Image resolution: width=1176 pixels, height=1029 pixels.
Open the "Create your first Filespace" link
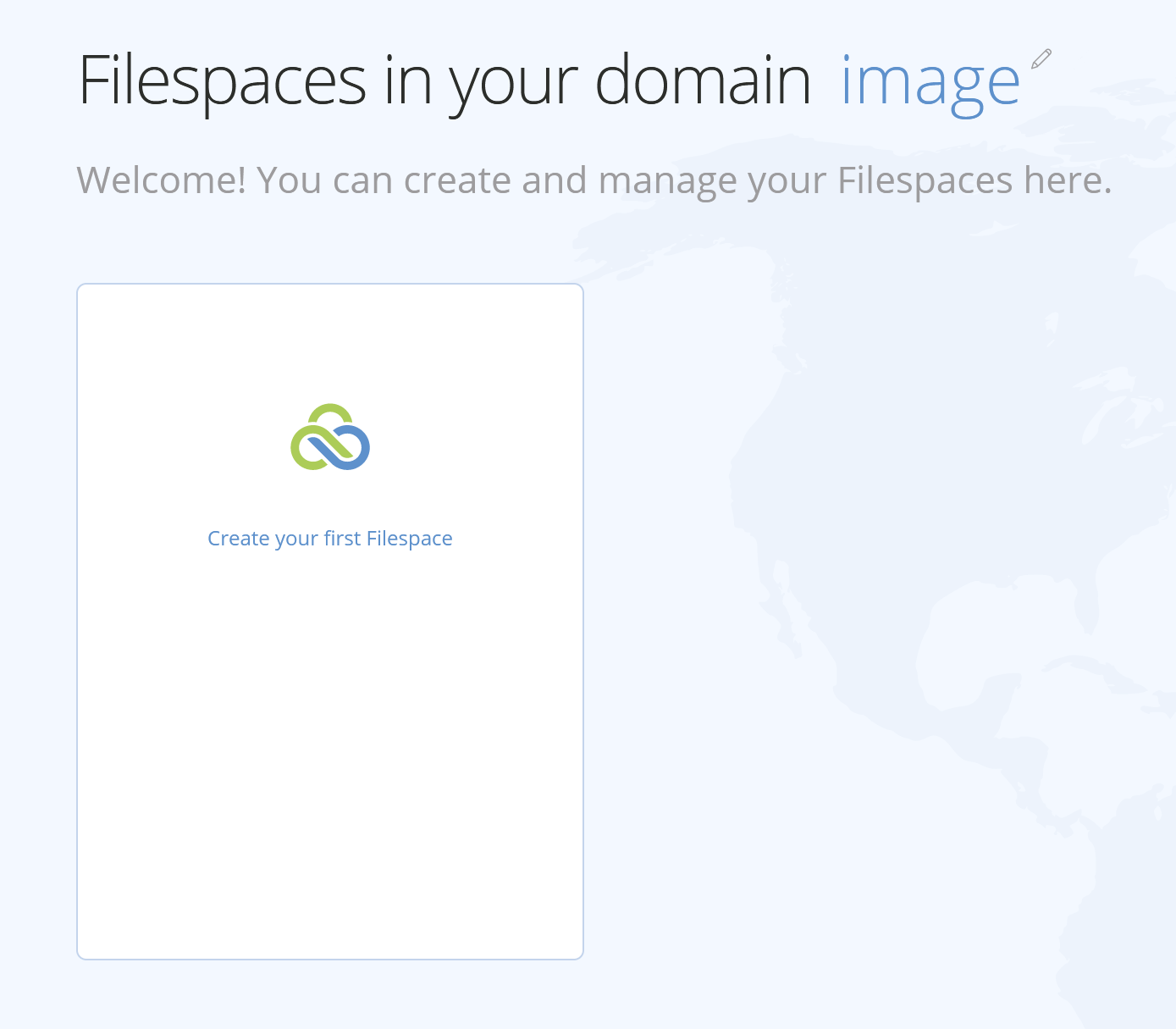point(330,539)
